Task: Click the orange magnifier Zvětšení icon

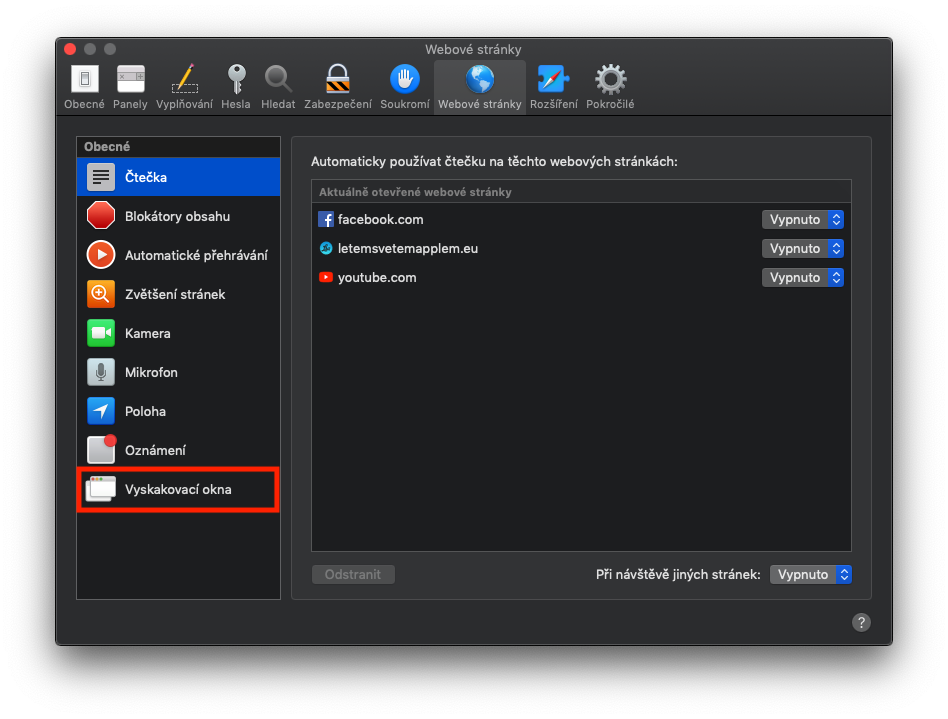Action: point(101,294)
